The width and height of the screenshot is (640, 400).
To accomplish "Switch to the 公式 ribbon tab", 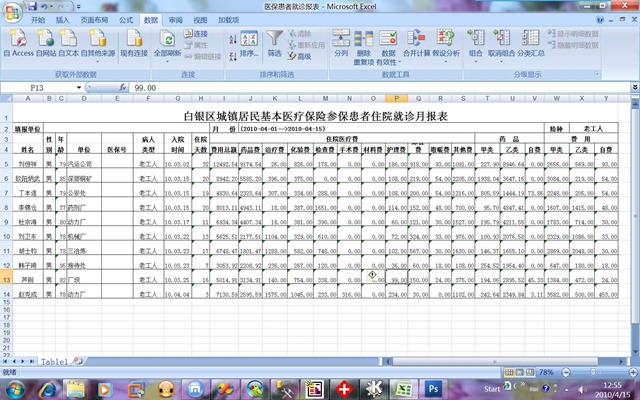I will pos(126,19).
